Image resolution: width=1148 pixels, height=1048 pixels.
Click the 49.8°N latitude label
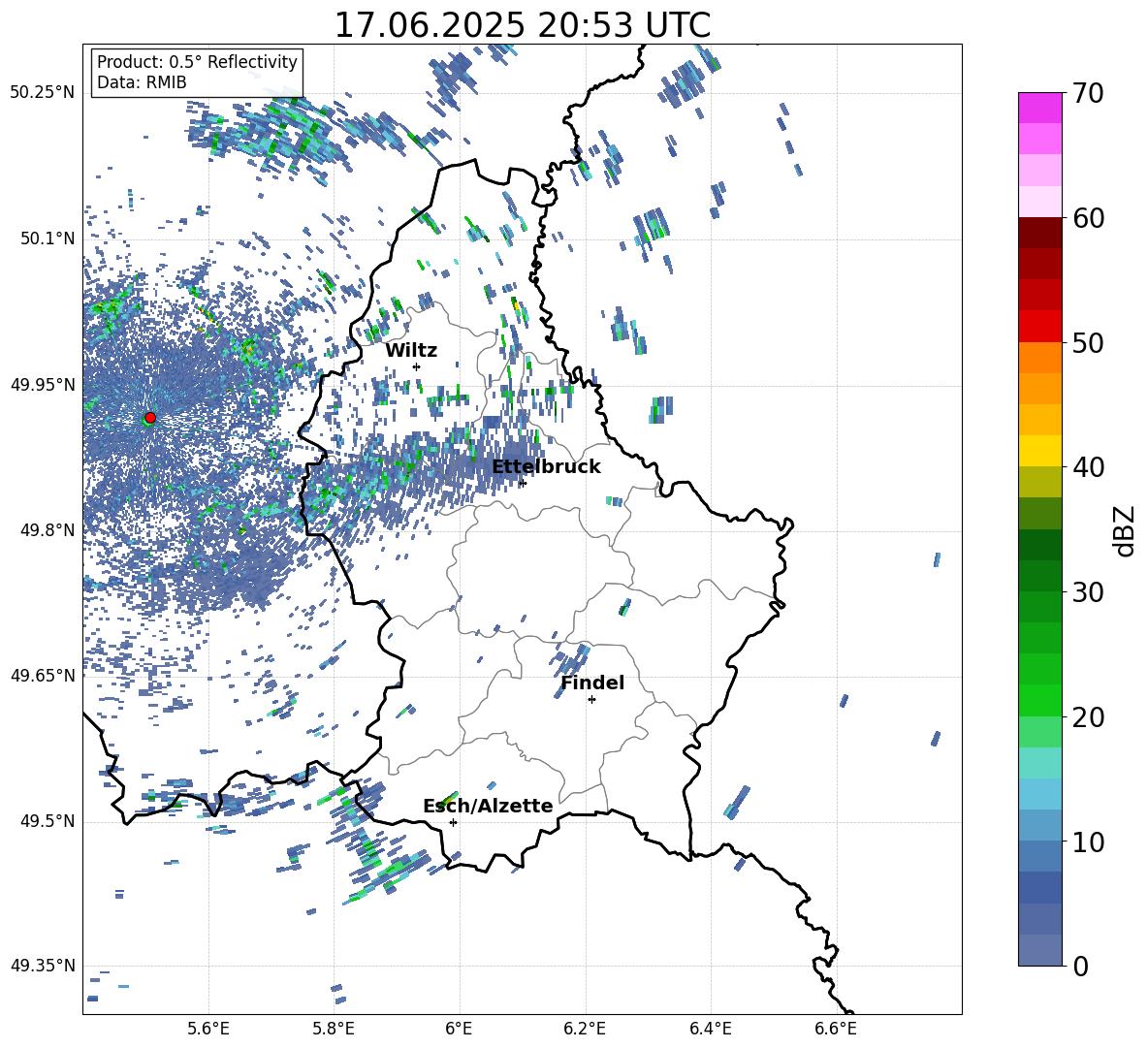click(48, 530)
